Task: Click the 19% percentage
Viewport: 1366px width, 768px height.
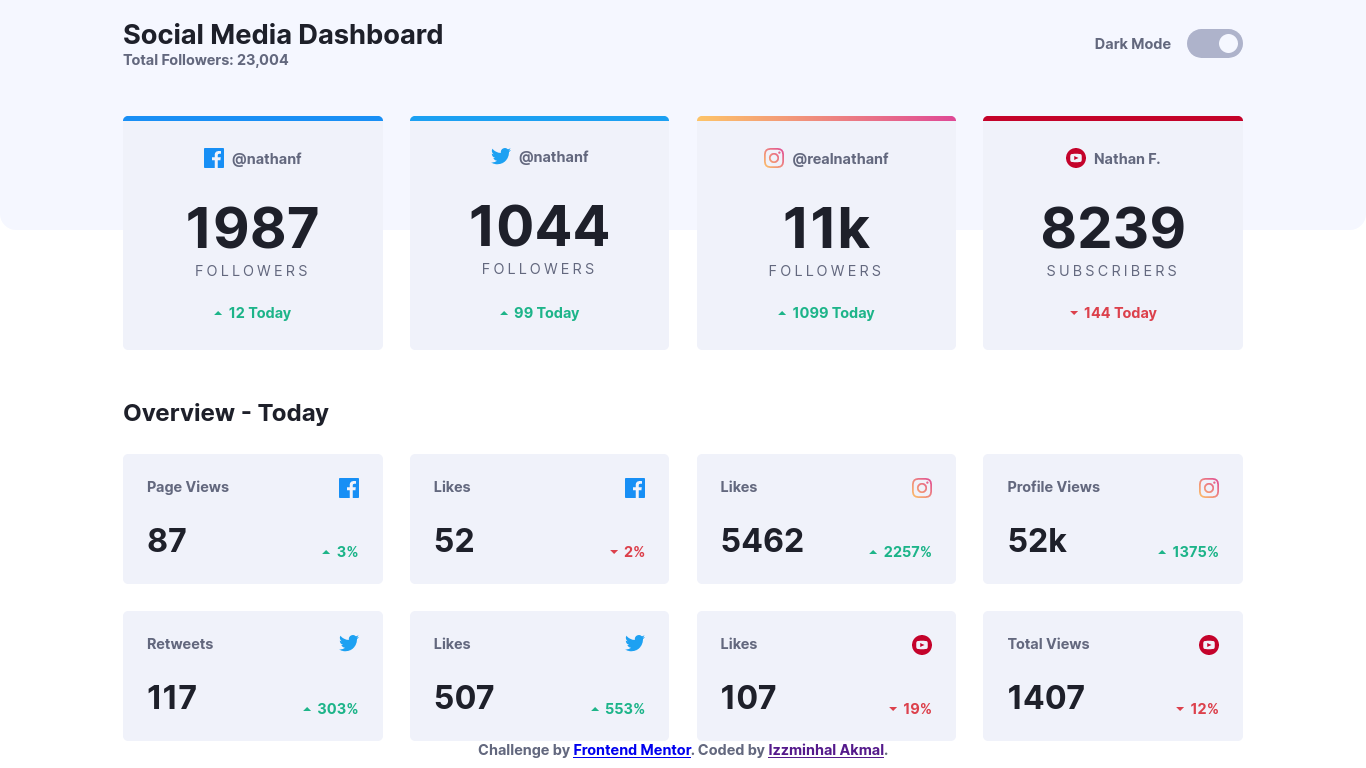Action: [917, 709]
